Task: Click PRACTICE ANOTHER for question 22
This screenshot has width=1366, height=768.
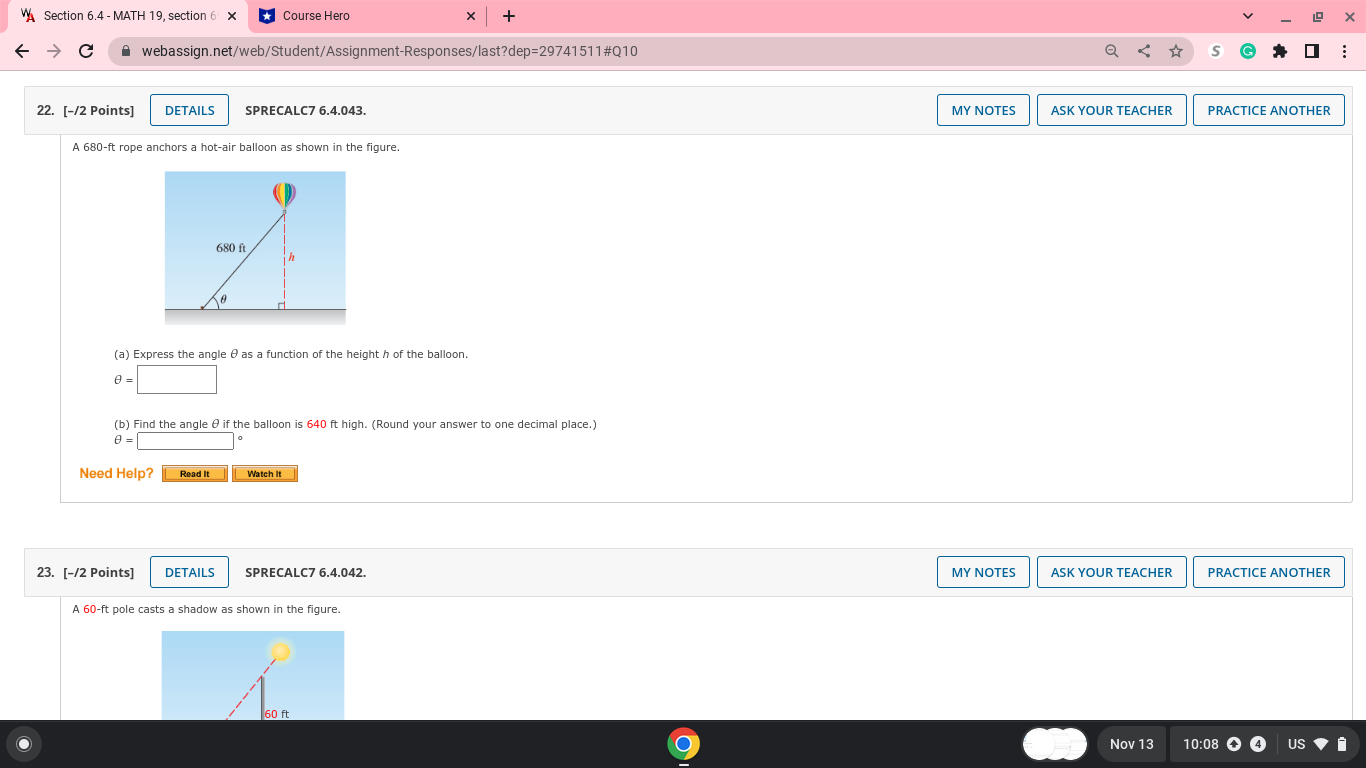Action: coord(1268,110)
